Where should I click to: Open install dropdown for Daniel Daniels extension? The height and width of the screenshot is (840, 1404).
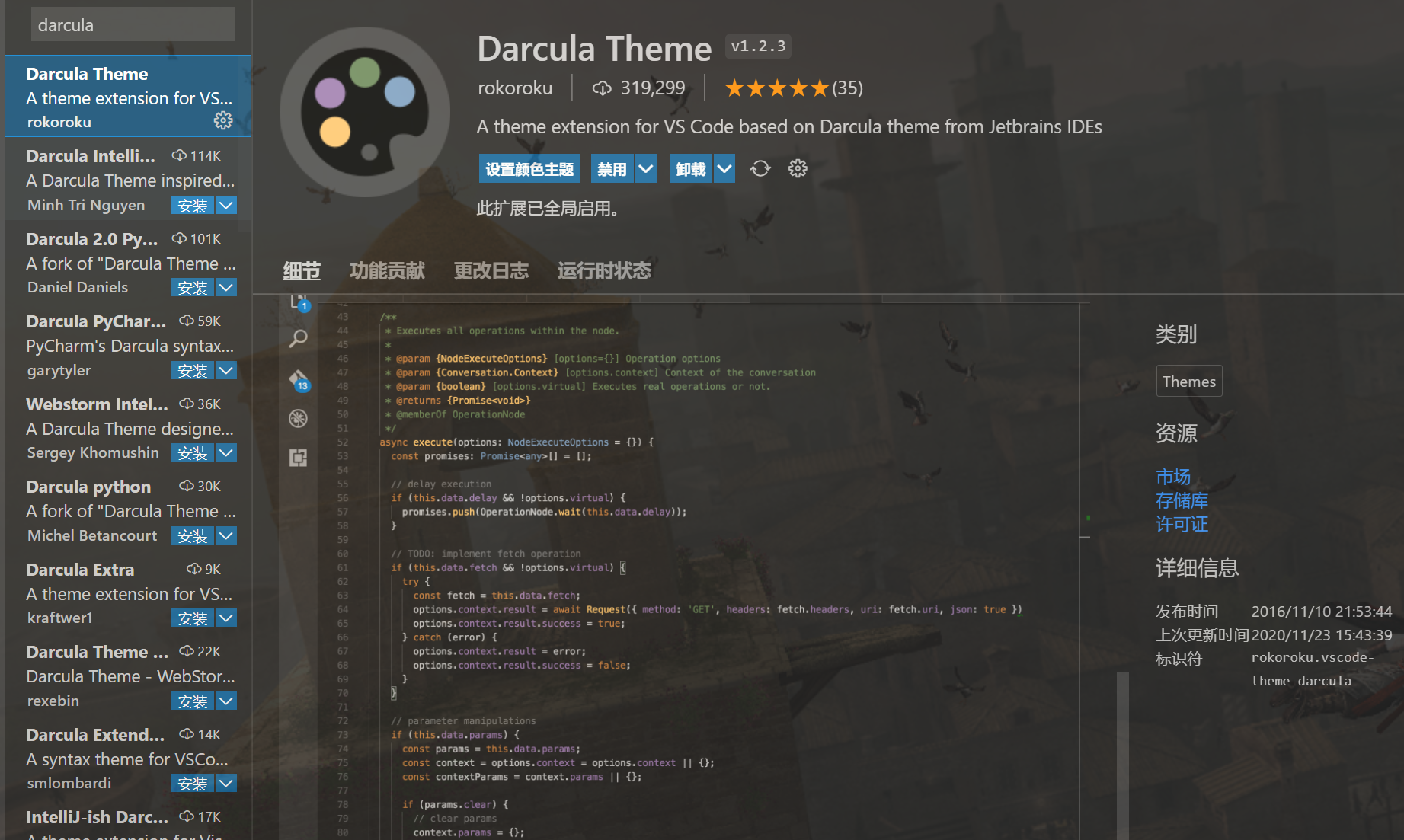tap(226, 287)
